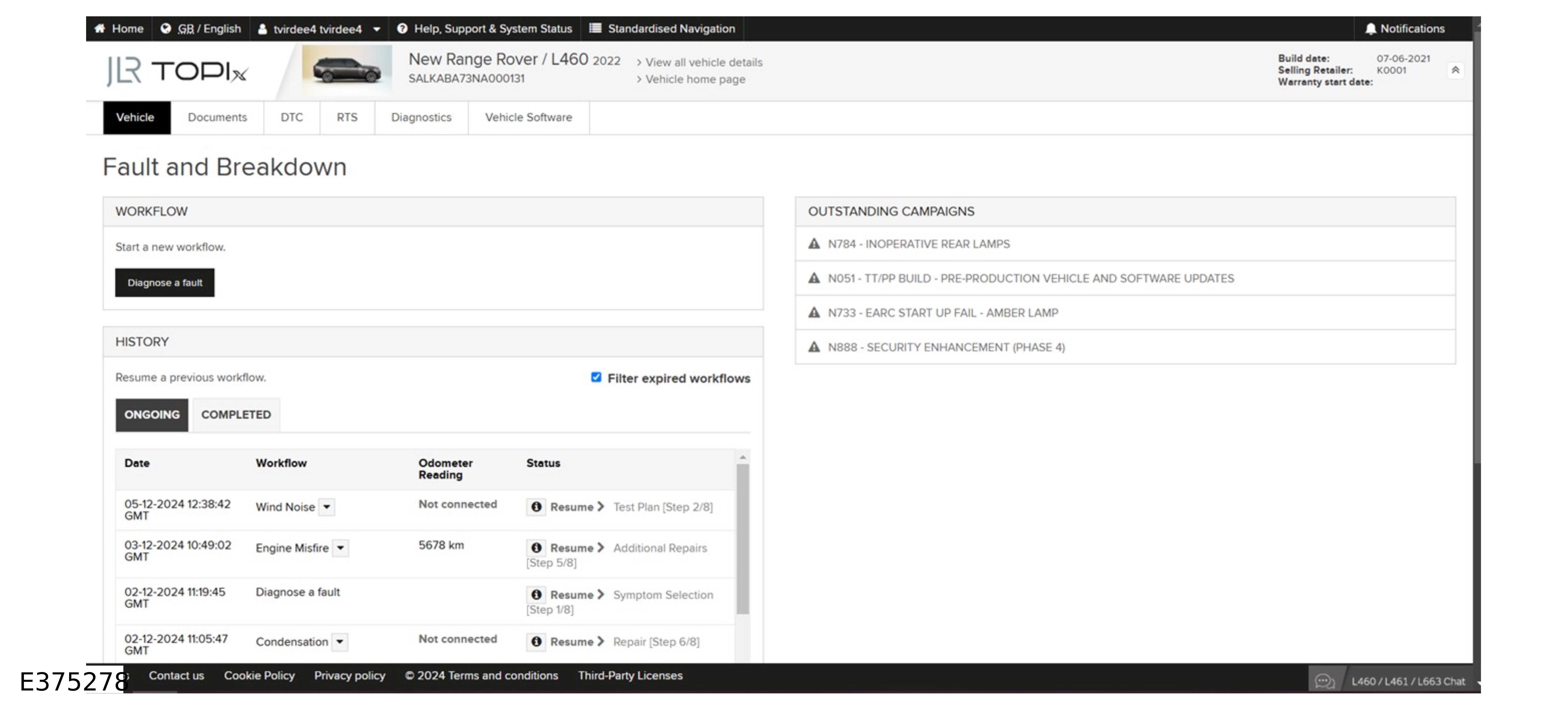1568x709 pixels.
Task: Open the Condensation workflow dropdown arrow
Action: [x=340, y=641]
